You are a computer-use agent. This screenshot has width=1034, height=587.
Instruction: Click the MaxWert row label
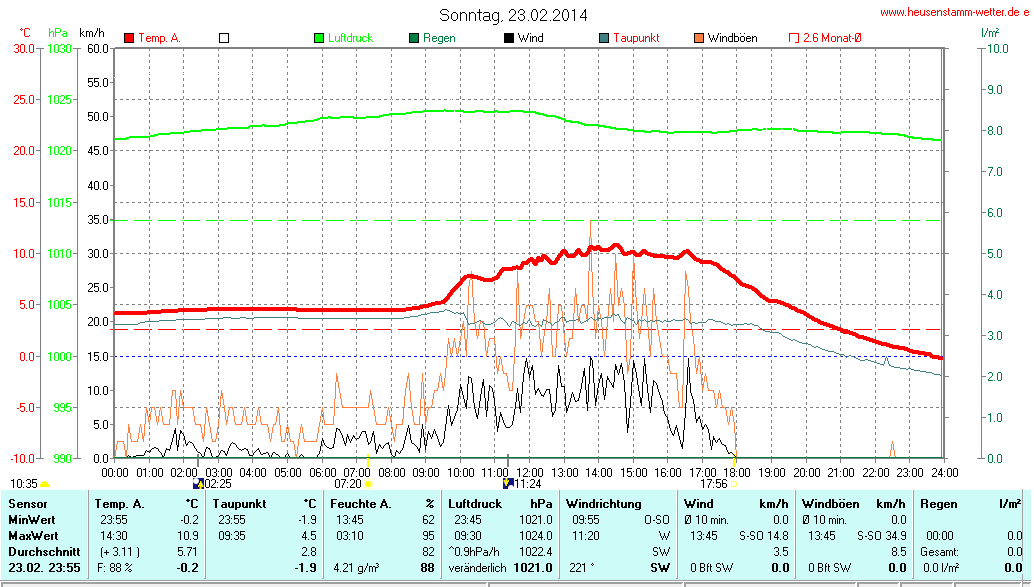[33, 536]
